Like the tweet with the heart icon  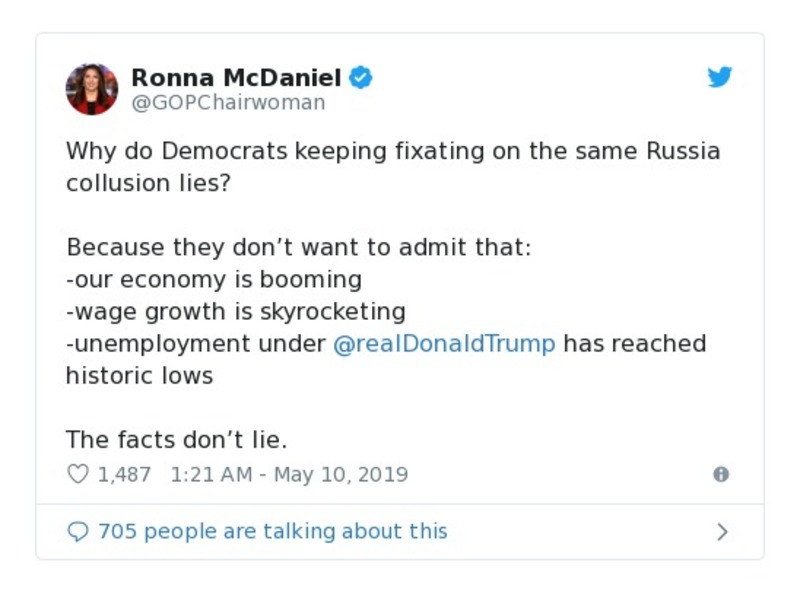[x=77, y=474]
